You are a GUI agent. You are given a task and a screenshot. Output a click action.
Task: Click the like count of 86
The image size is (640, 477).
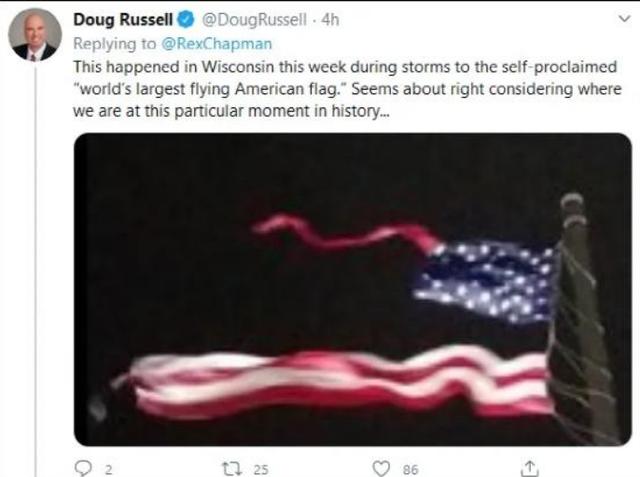click(x=411, y=470)
